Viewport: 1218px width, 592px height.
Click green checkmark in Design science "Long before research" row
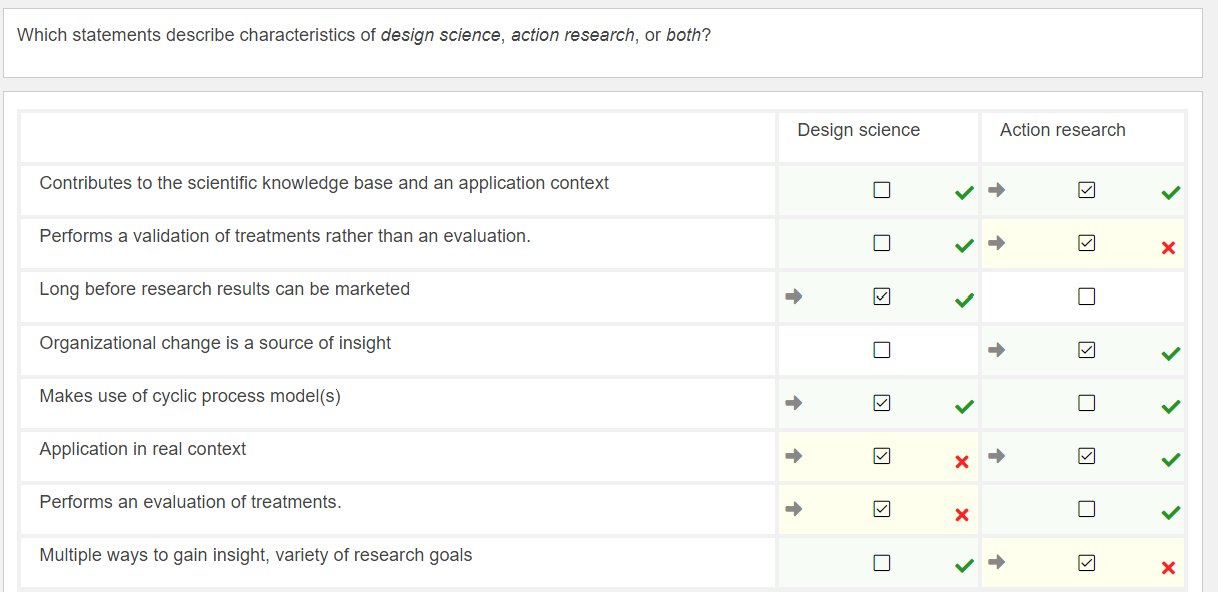[x=963, y=299]
